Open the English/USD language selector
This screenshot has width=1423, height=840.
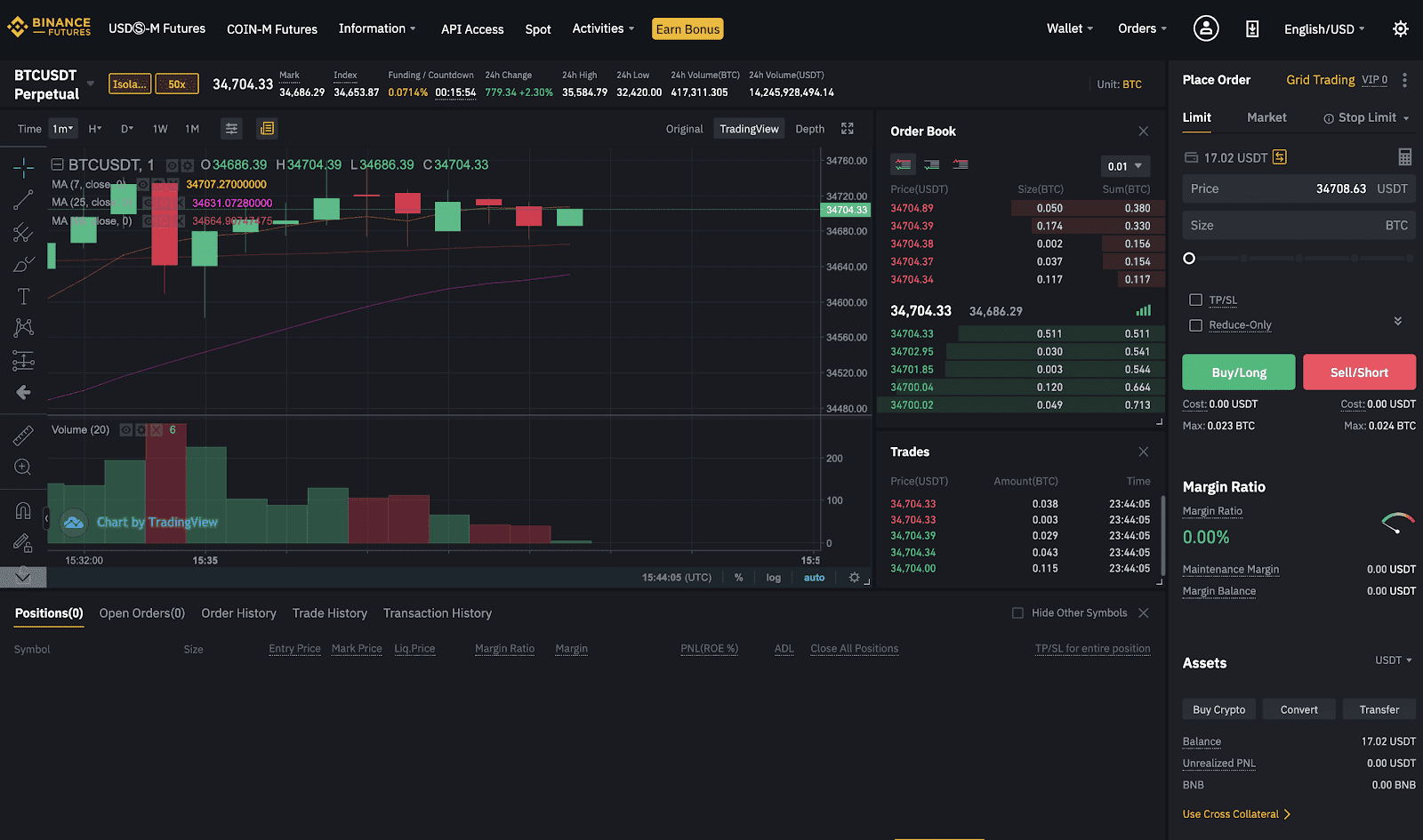point(1324,29)
